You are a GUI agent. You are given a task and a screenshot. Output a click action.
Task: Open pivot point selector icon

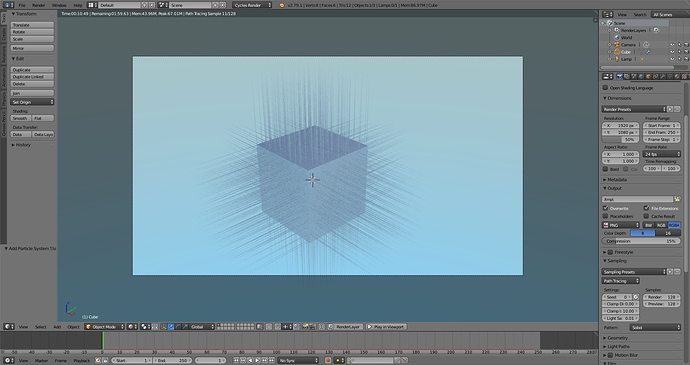pos(145,327)
